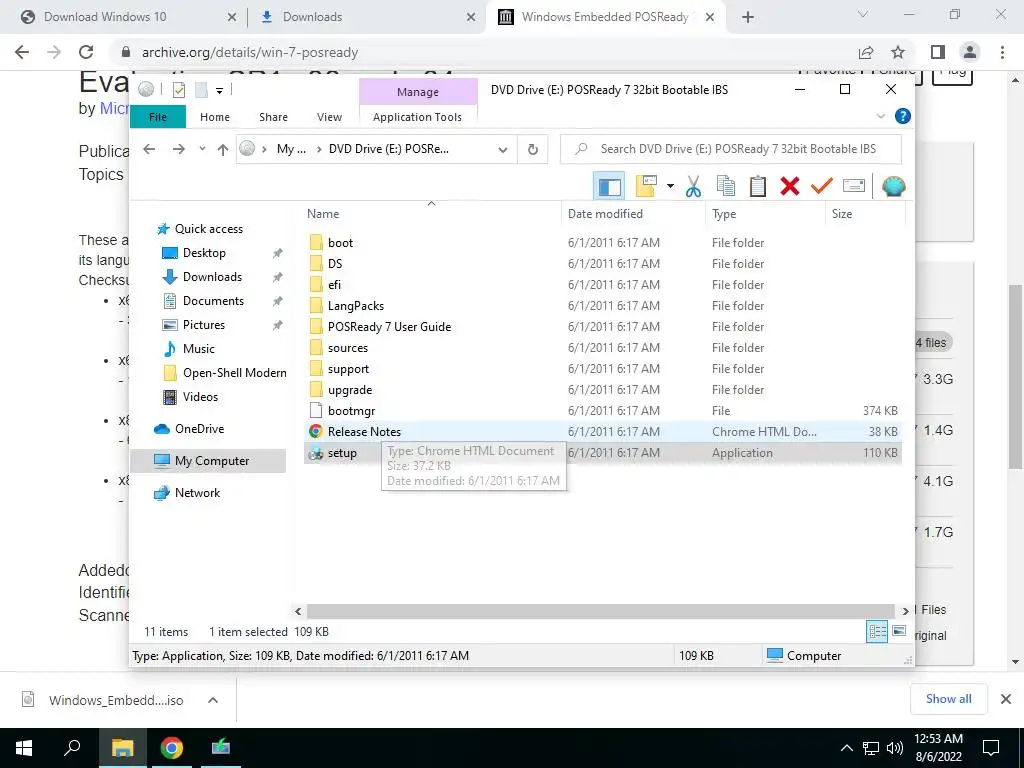Open the dropdown arrow beside the folder view icon

point(670,187)
